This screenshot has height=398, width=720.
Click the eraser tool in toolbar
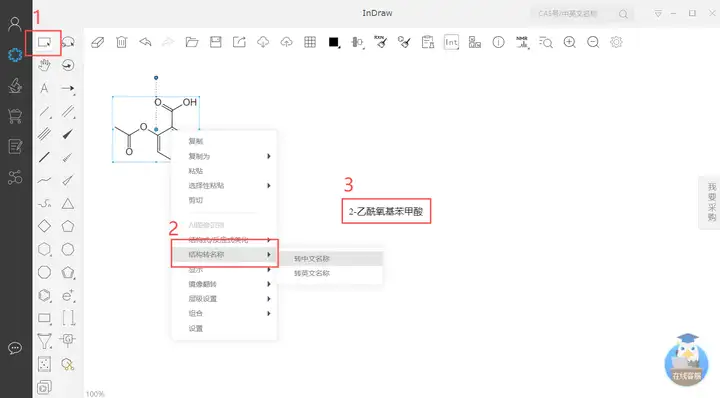97,42
